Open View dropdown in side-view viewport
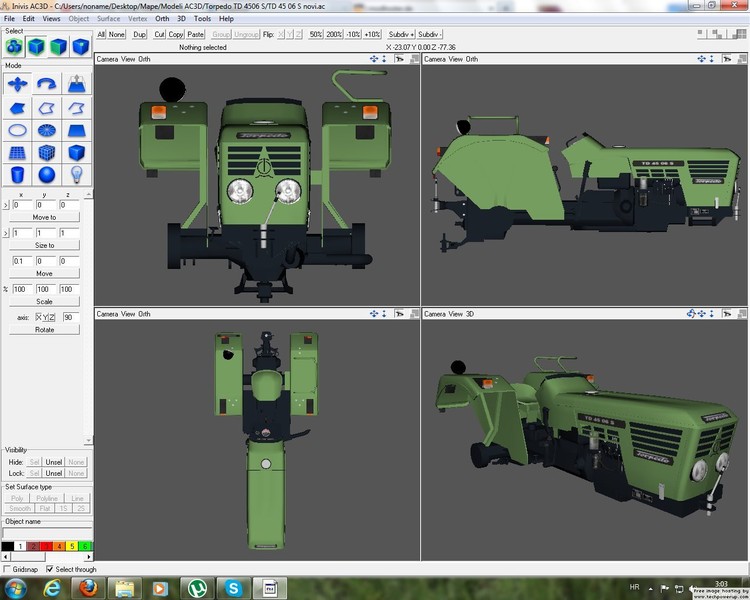The height and width of the screenshot is (600, 750). (455, 59)
